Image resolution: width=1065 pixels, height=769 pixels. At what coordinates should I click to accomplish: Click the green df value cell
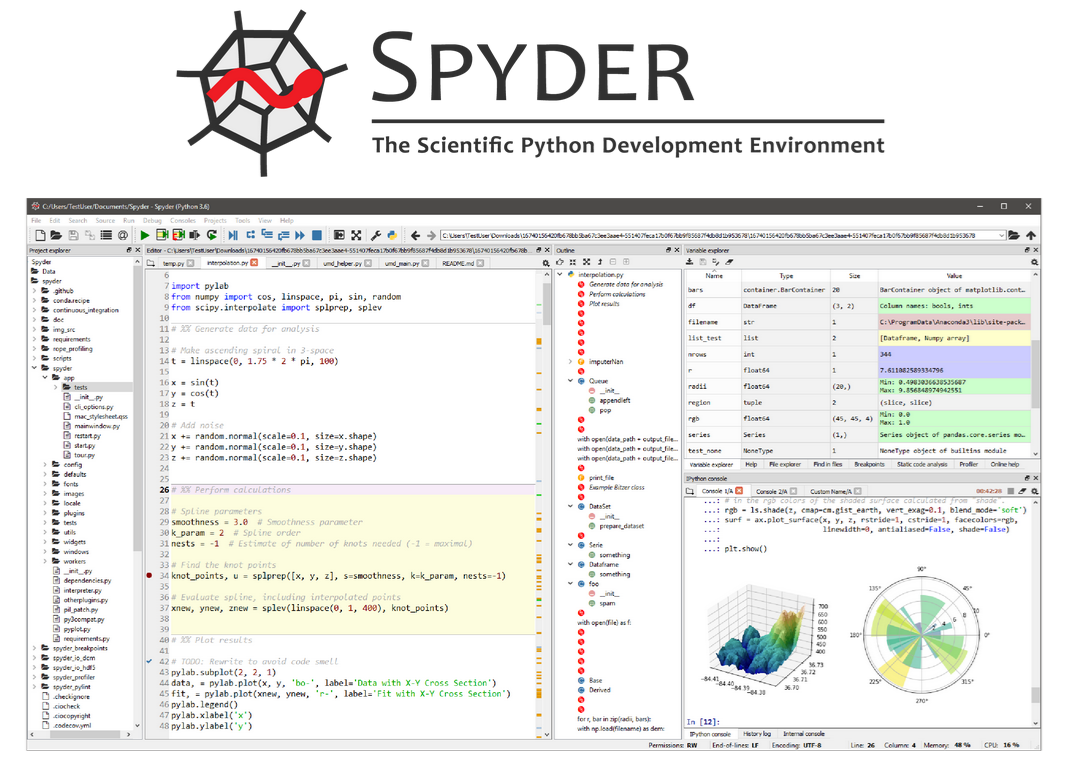click(954, 306)
